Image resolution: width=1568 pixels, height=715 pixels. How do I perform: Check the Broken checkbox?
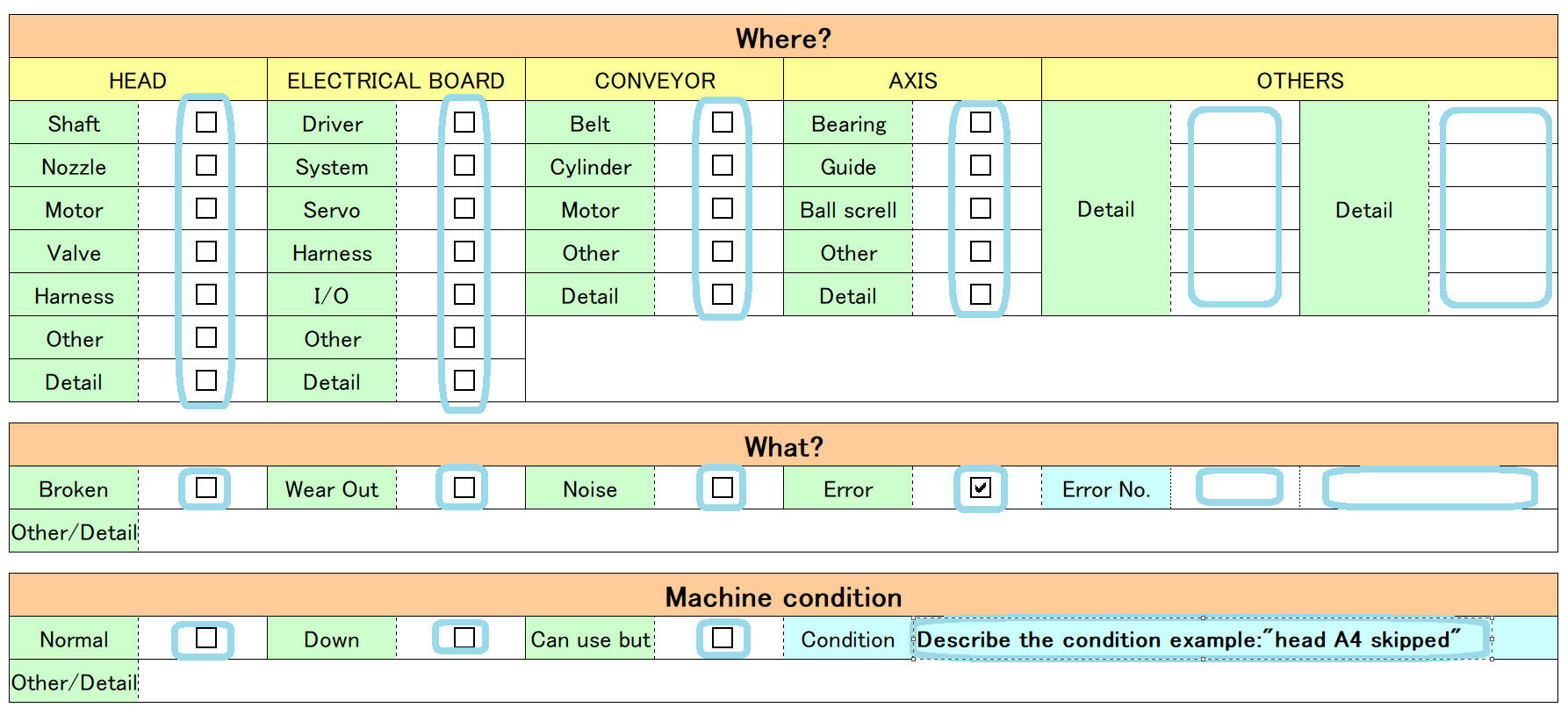206,487
